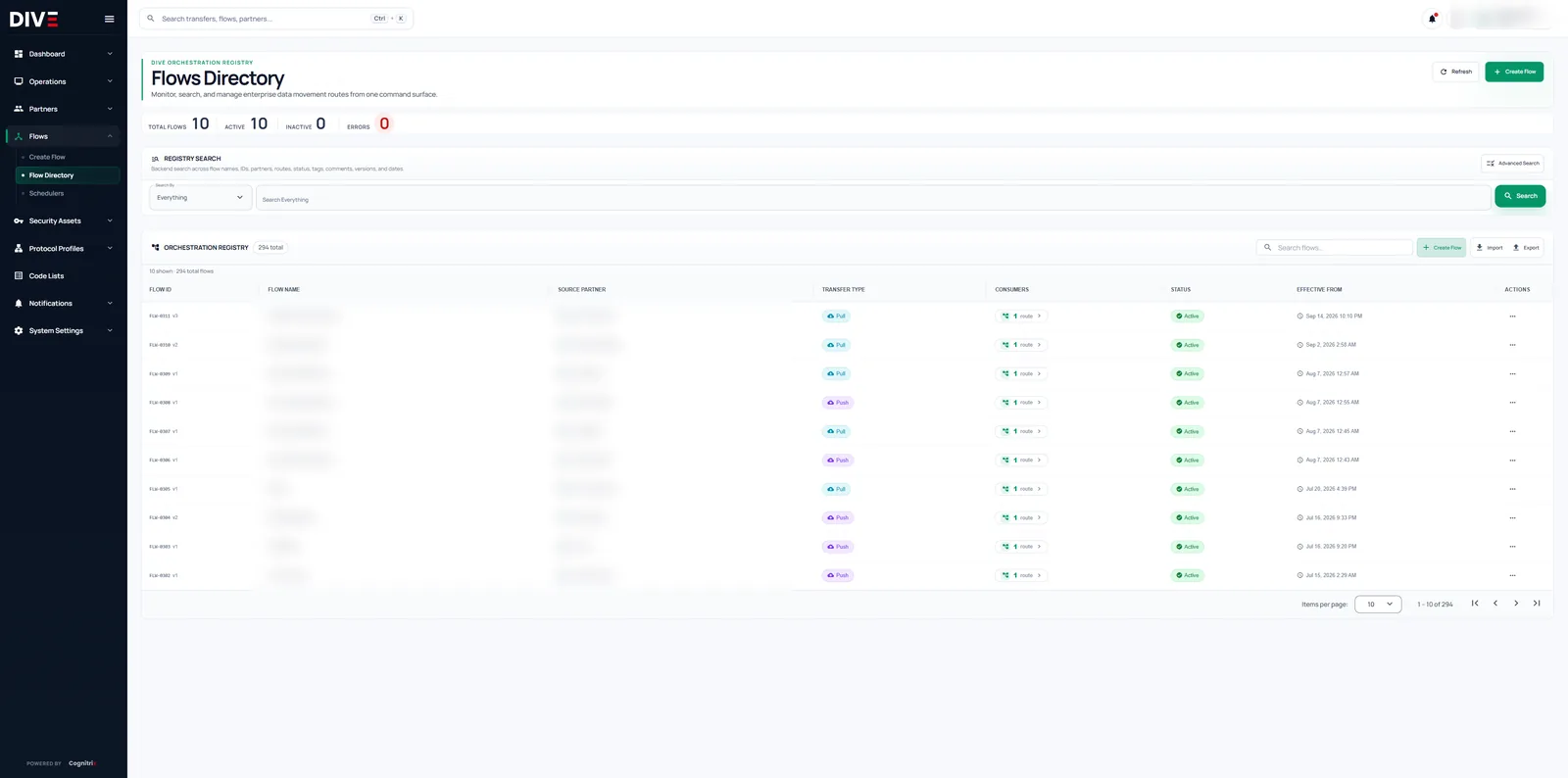Open Schedulers in the sidebar submenu

pyautogui.click(x=46, y=193)
